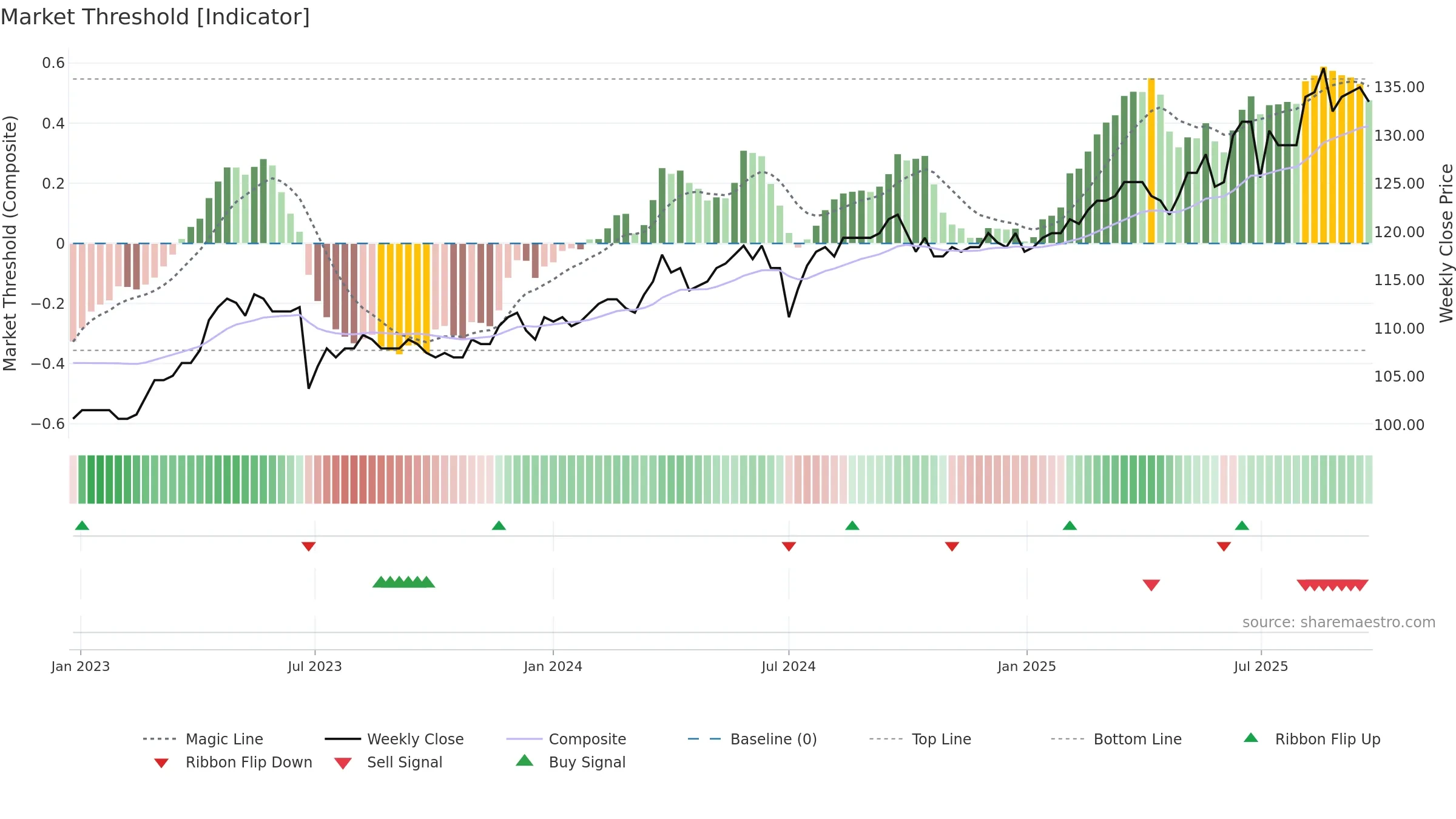Click the Jul 2023 axis label
Image resolution: width=1456 pixels, height=819 pixels.
tap(315, 666)
